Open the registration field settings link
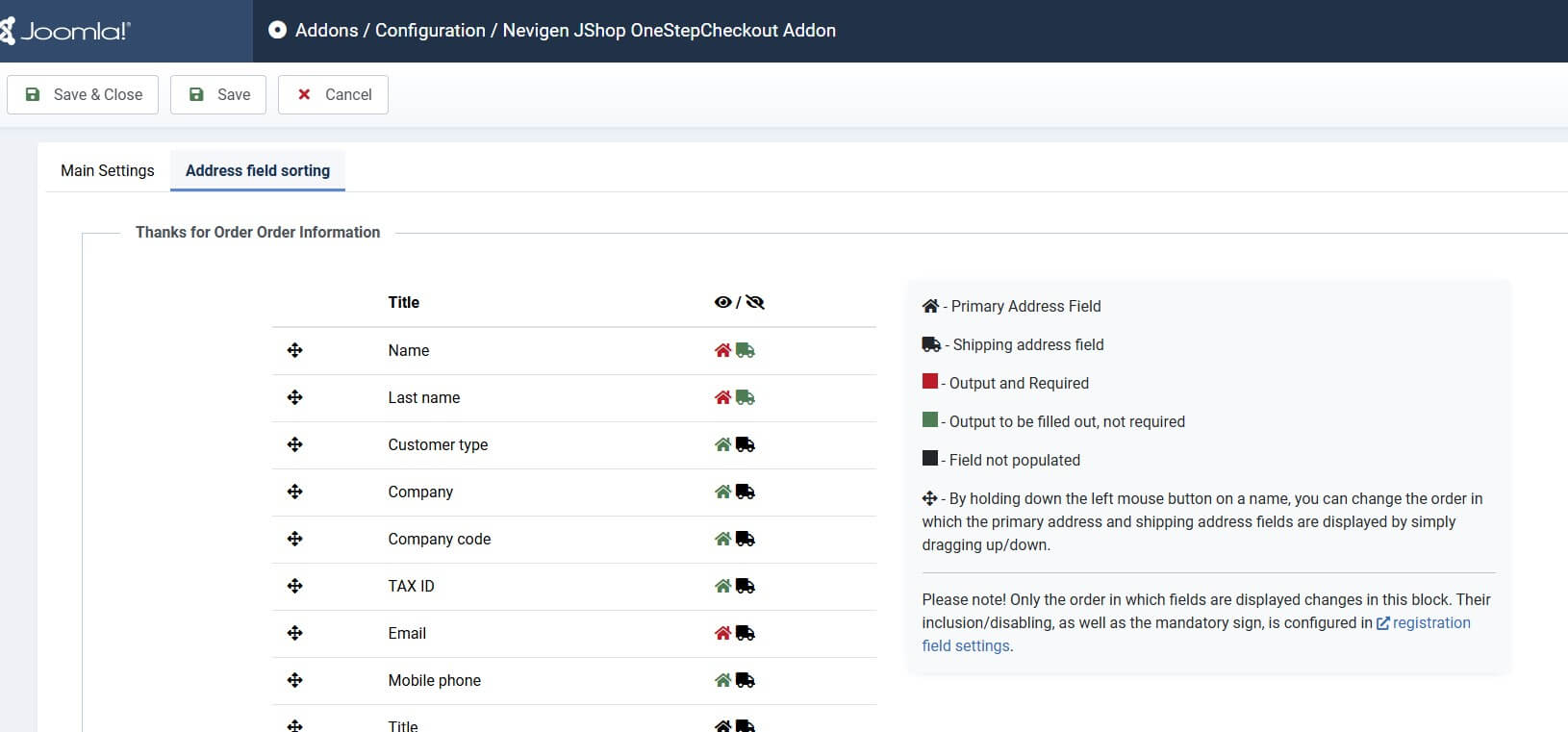 [1430, 622]
